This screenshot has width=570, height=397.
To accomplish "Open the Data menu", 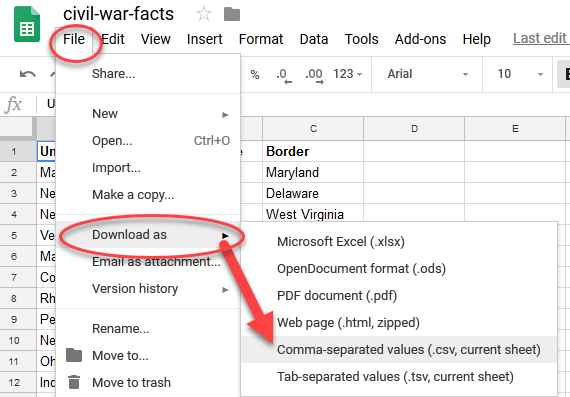I will (x=314, y=39).
